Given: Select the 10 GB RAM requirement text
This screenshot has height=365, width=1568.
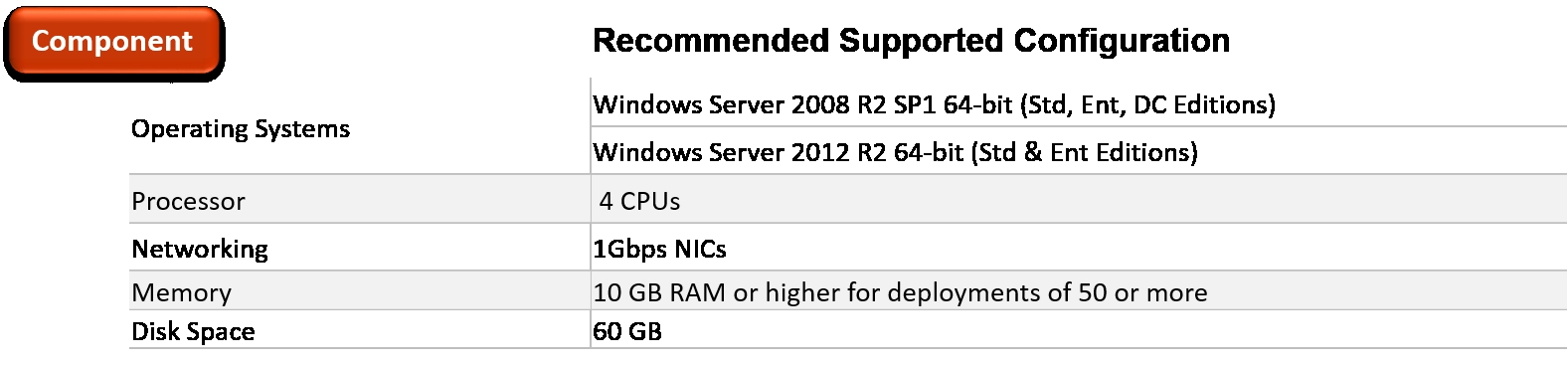Looking at the screenshot, I should coord(900,292).
